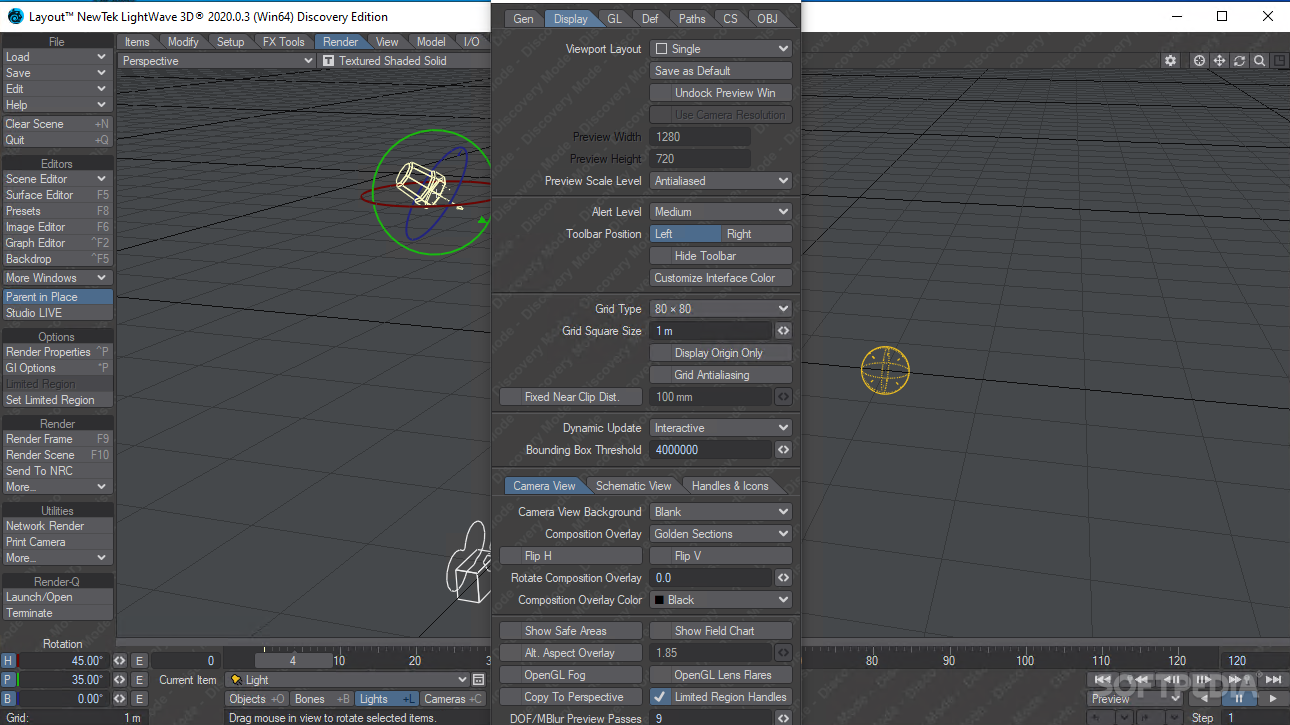
Task: Set Toolbar Position to Right
Action: pyautogui.click(x=756, y=234)
